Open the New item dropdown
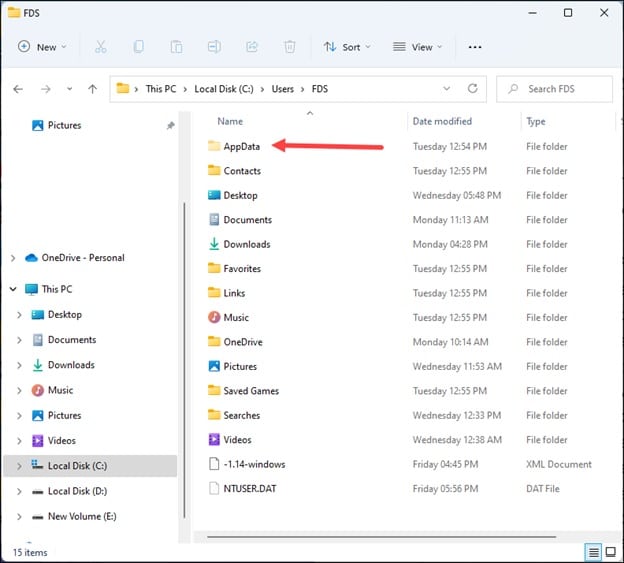Image resolution: width=624 pixels, height=563 pixels. [x=42, y=47]
